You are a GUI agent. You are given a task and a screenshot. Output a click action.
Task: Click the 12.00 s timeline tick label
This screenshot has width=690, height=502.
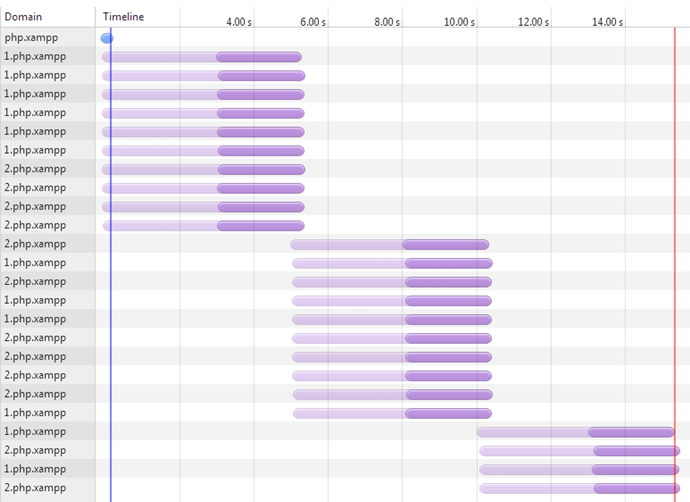pos(533,22)
